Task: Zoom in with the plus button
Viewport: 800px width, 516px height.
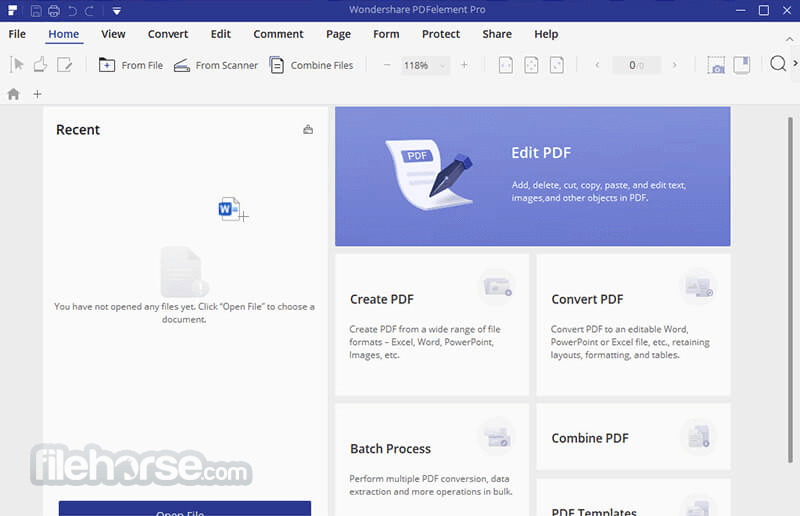Action: [x=464, y=65]
